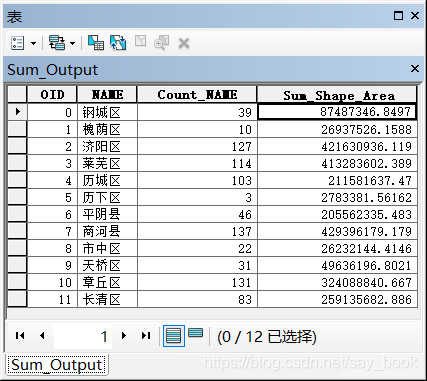
Task: Click the selection status text (0 / 12 已选择)
Action: tap(267, 336)
